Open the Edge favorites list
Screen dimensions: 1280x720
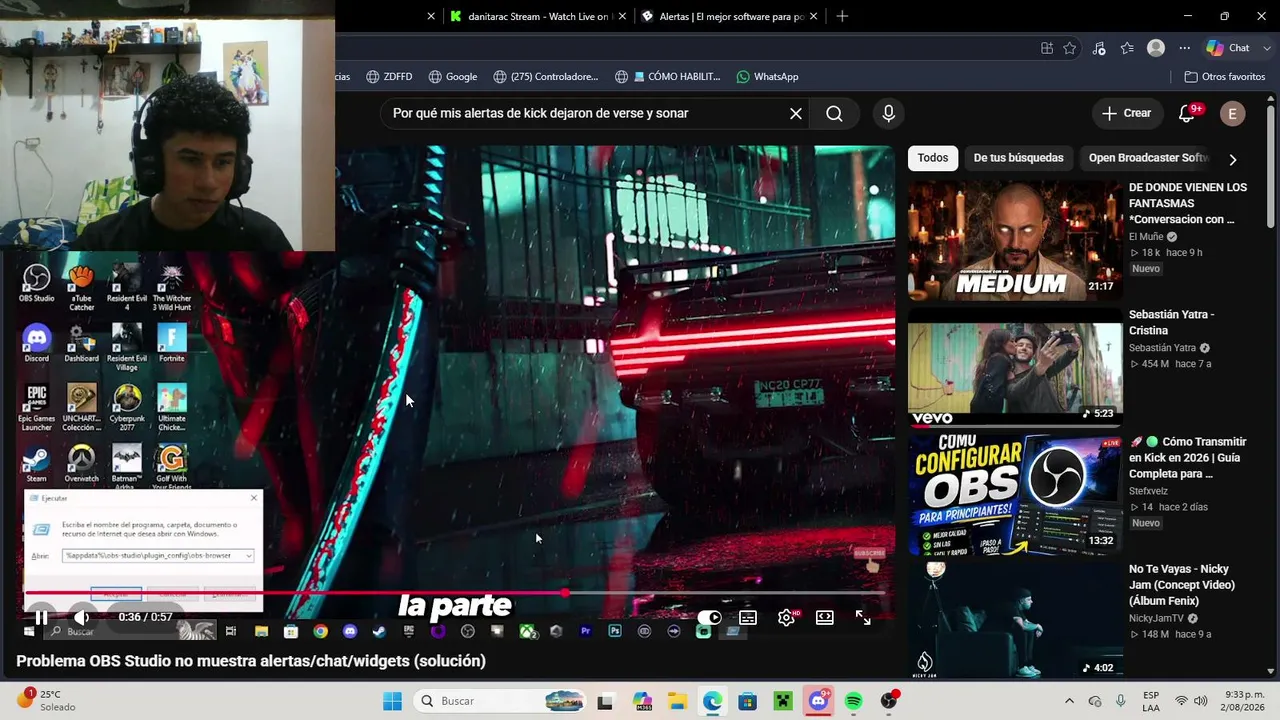tap(1127, 48)
